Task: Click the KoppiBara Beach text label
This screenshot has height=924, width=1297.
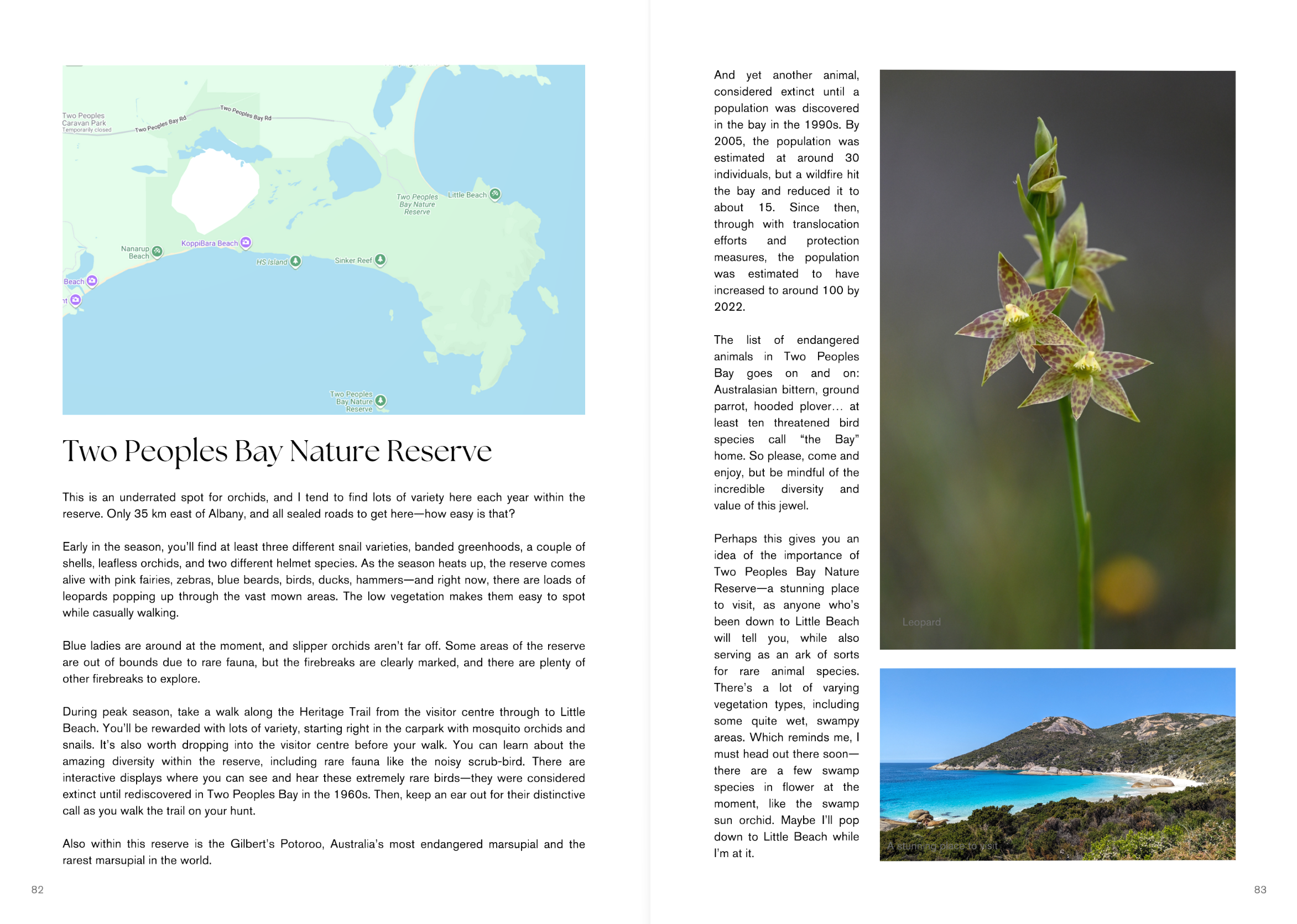Action: click(210, 243)
